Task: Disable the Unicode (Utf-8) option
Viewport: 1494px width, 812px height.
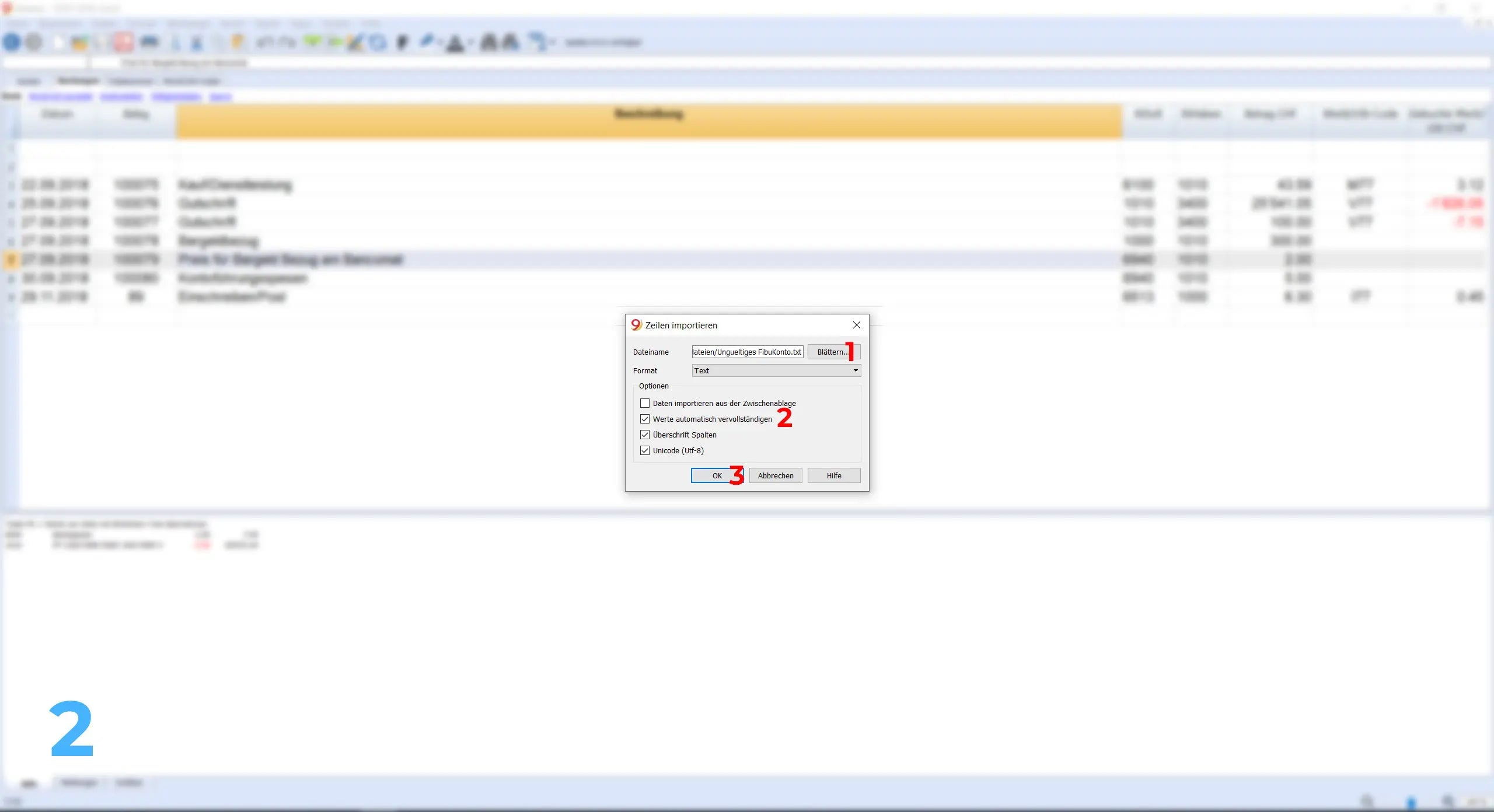Action: coord(645,450)
